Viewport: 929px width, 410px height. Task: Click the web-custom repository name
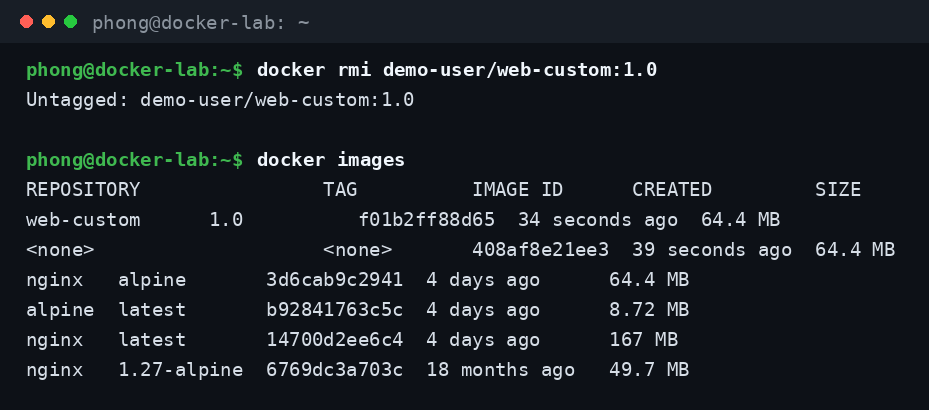[x=83, y=220]
